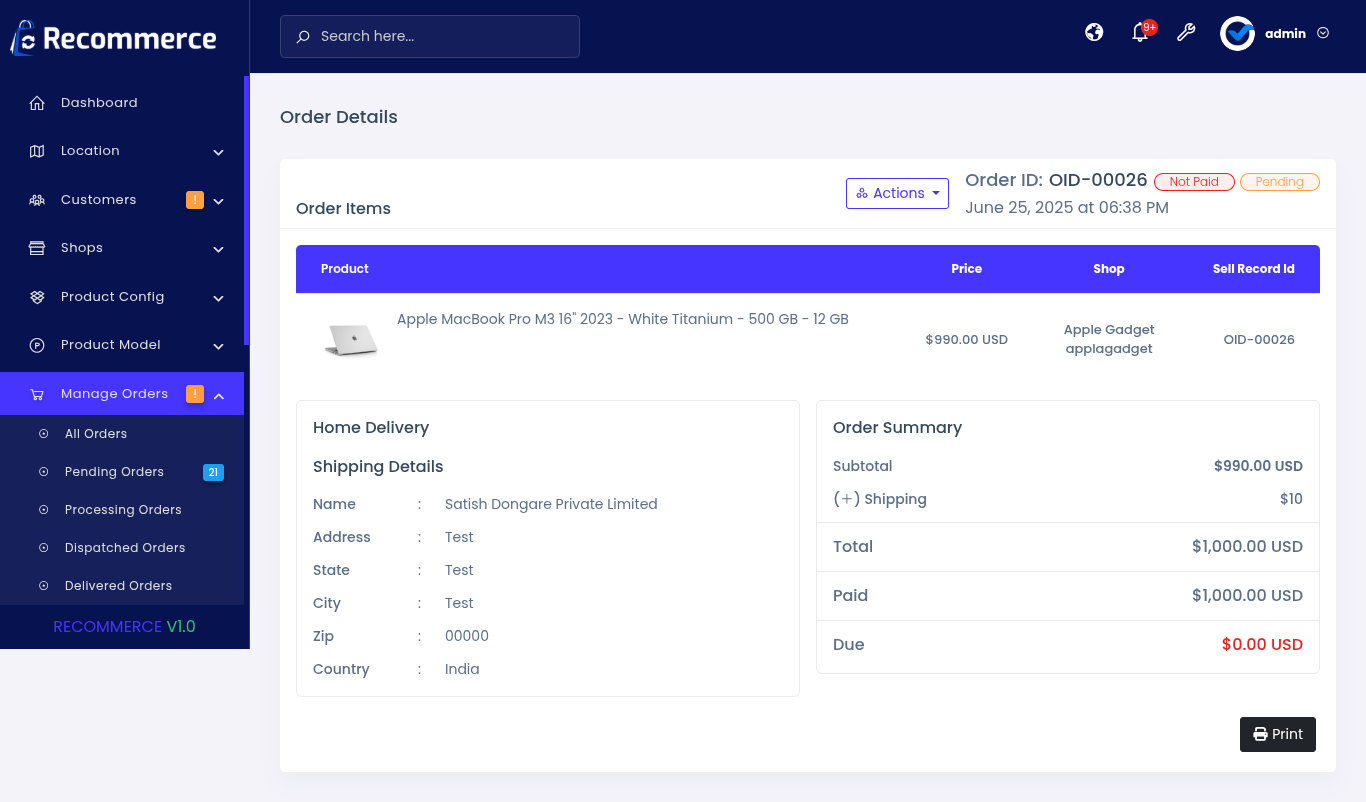The image size is (1366, 802).
Task: Click the $990.00 USD price cell
Action: pos(967,340)
